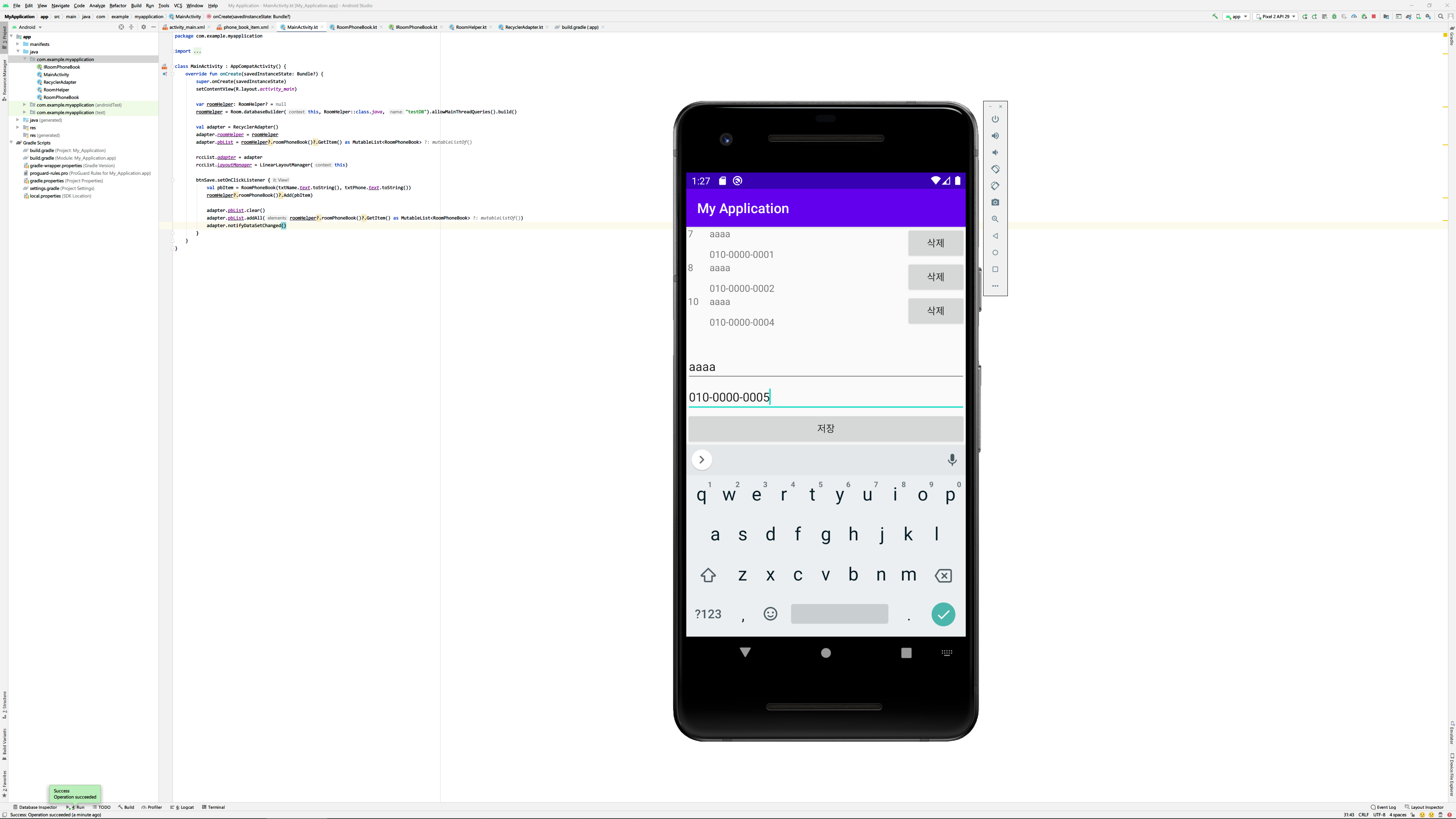Open the Profiler gauge icon in toolbar
The height and width of the screenshot is (819, 1456).
pyautogui.click(x=1354, y=16)
